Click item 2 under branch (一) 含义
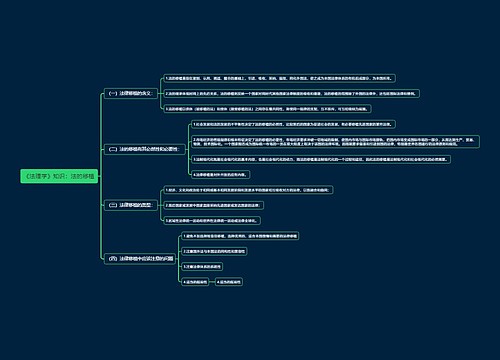Image resolution: width=500 pixels, height=360 pixels. 291,94
